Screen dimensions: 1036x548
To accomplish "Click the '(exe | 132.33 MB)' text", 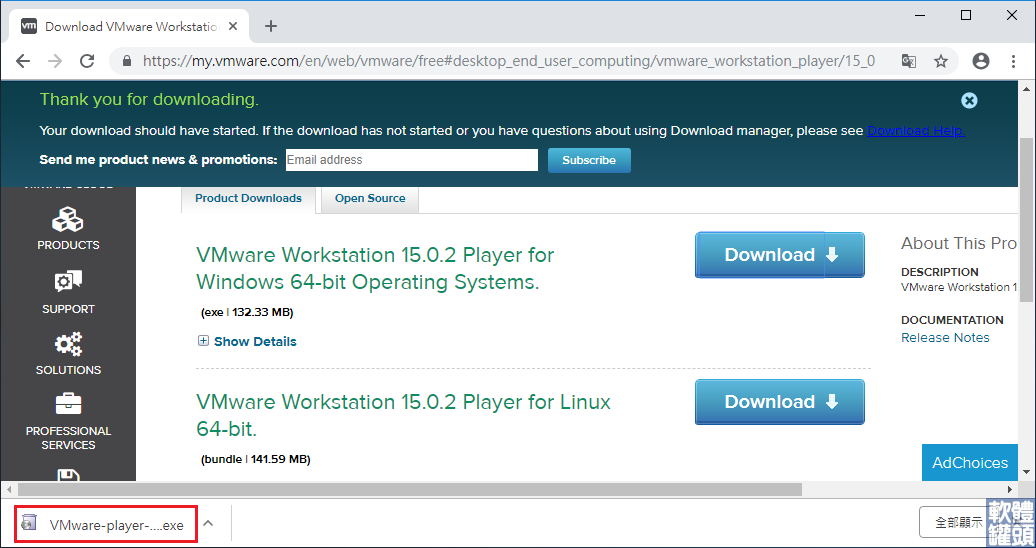I will tap(247, 312).
